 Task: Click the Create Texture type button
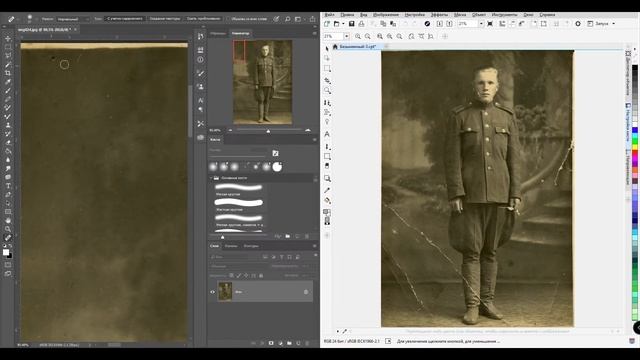tap(164, 19)
